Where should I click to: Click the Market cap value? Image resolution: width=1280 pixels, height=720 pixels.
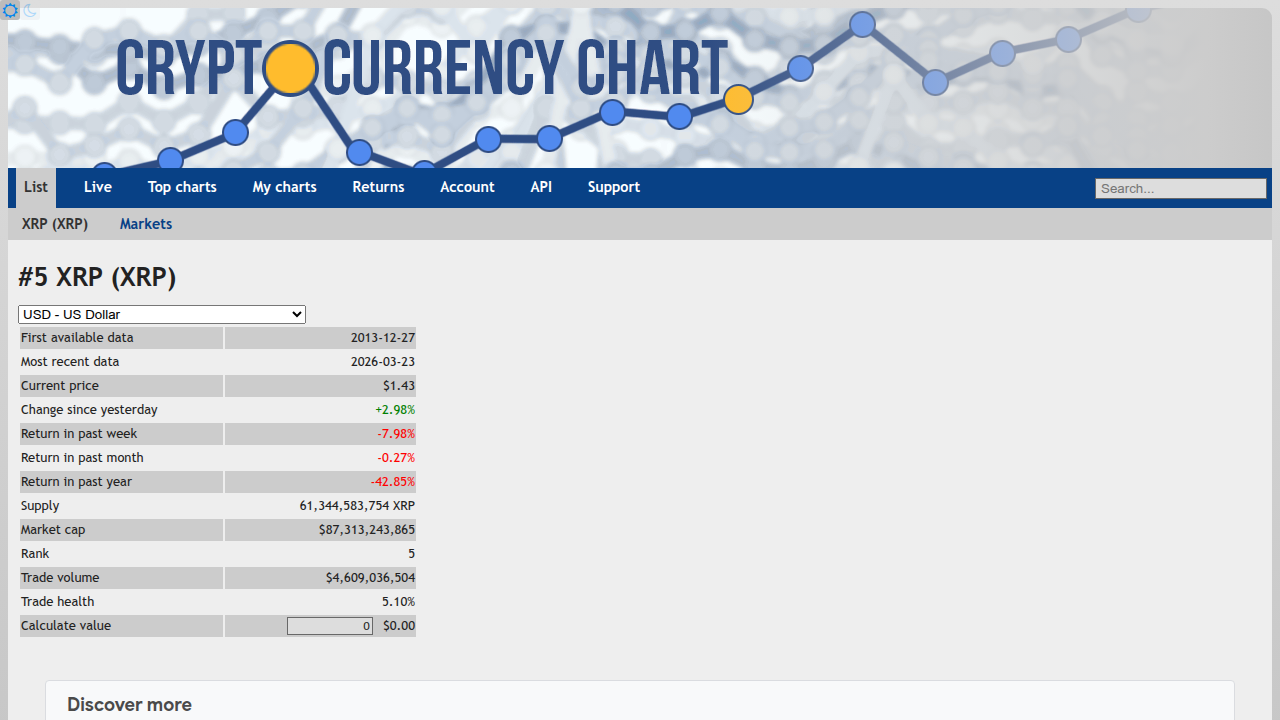[x=357, y=529]
